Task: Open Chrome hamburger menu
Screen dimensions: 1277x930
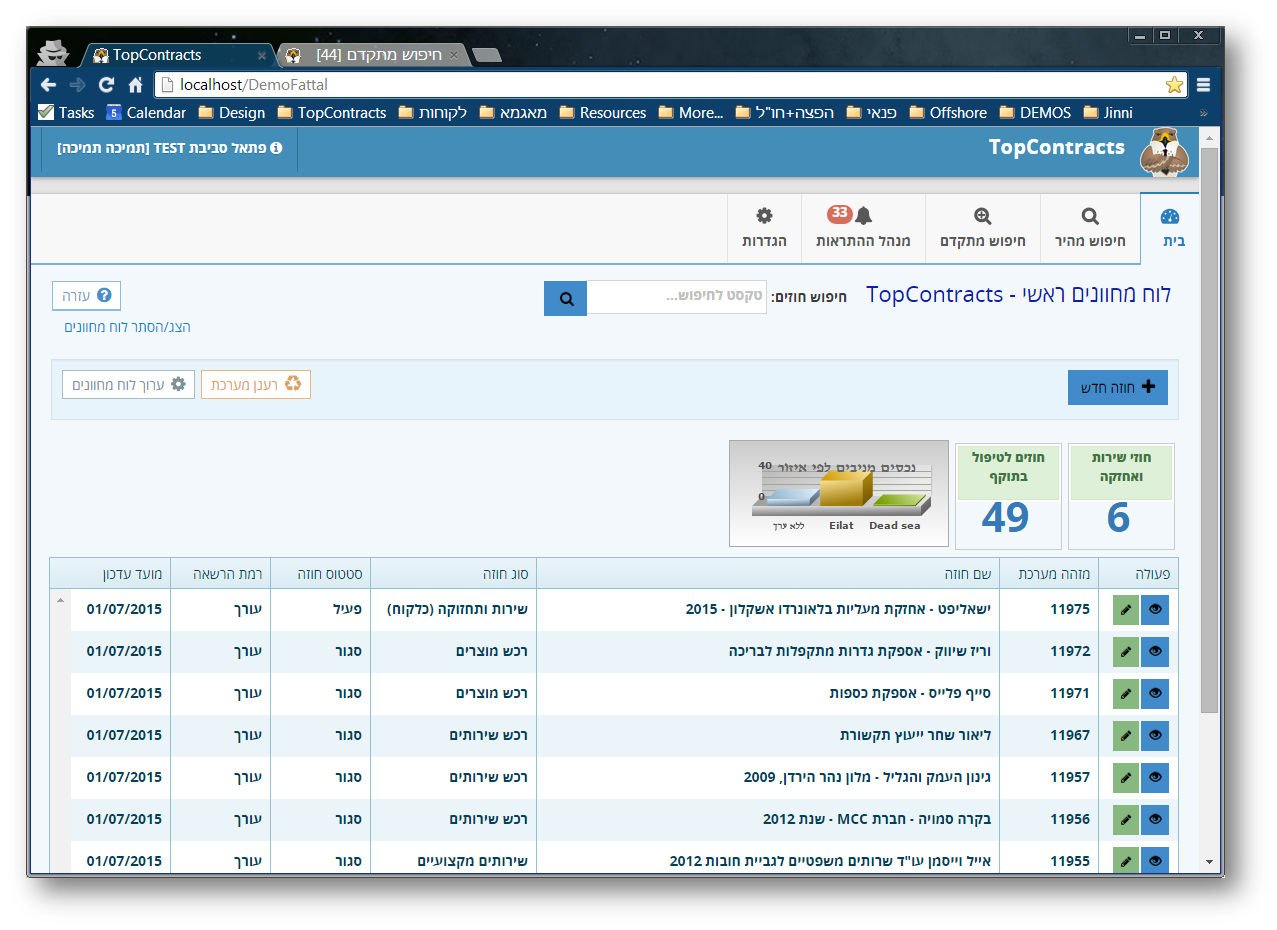Action: coord(1203,85)
